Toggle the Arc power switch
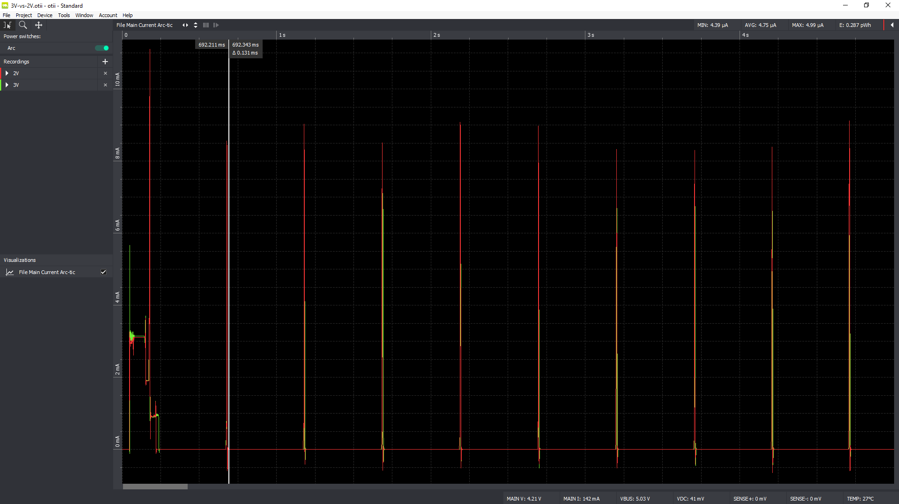The width and height of the screenshot is (899, 504). point(102,48)
